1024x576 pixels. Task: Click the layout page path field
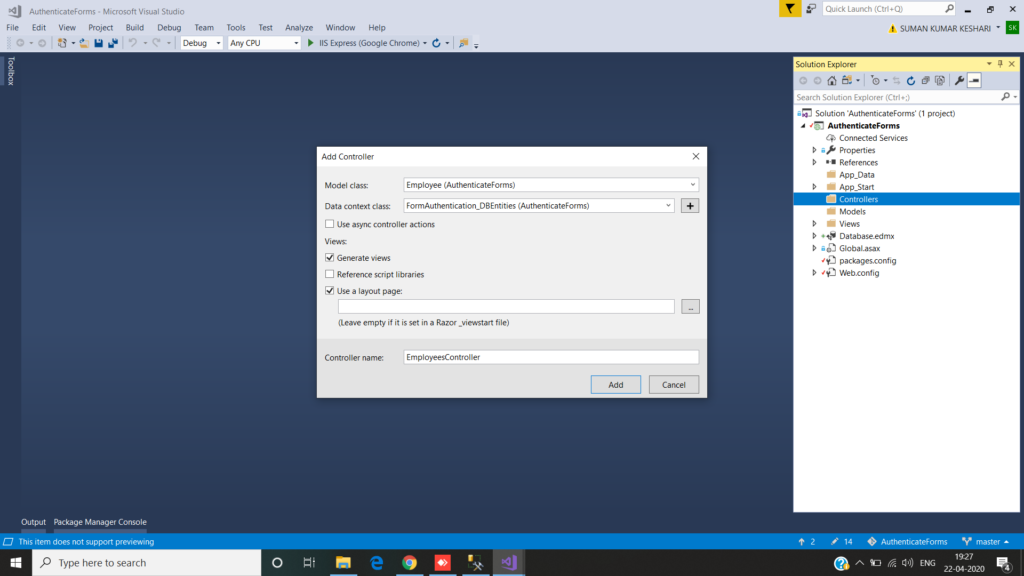click(506, 306)
